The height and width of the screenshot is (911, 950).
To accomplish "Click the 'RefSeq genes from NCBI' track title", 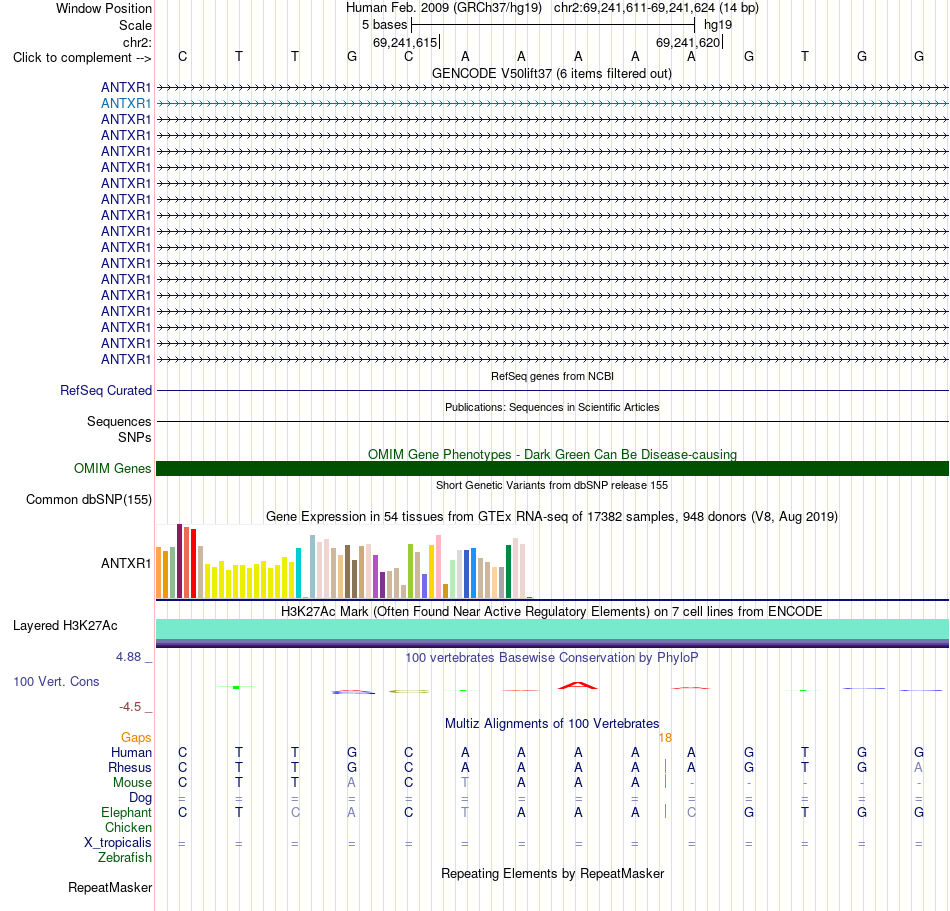I will 552,376.
